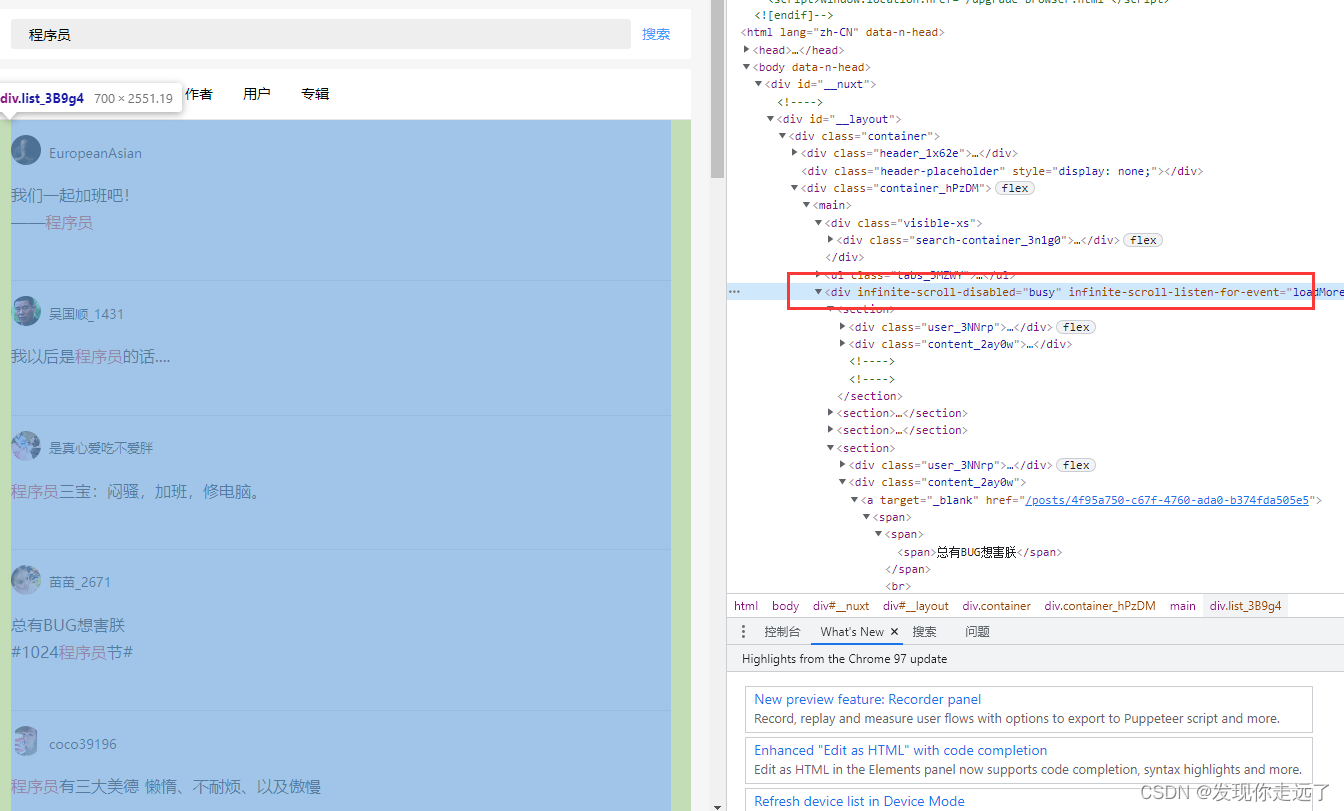Open 'New preview feature: Recorder panel' link
This screenshot has height=811, width=1344.
[x=867, y=700]
